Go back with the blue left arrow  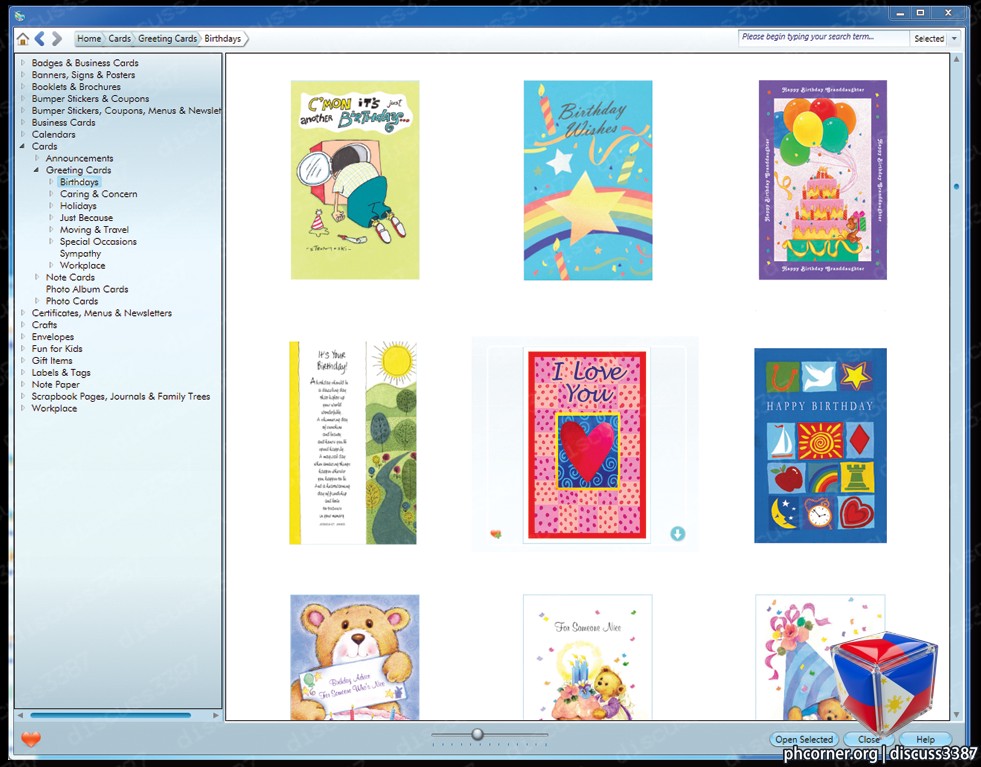[x=39, y=39]
